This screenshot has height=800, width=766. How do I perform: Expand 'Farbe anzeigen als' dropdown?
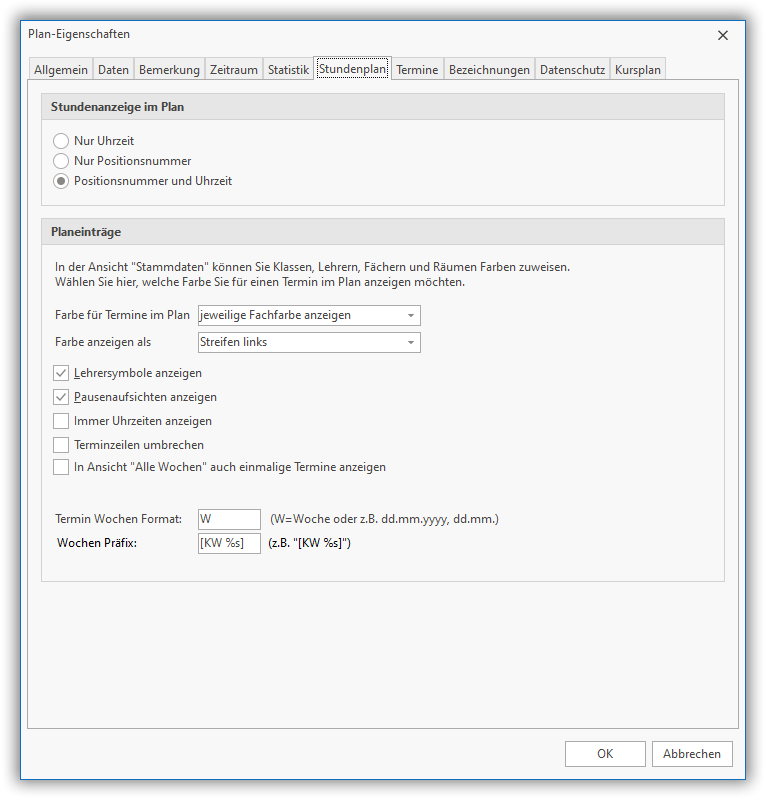click(x=309, y=342)
